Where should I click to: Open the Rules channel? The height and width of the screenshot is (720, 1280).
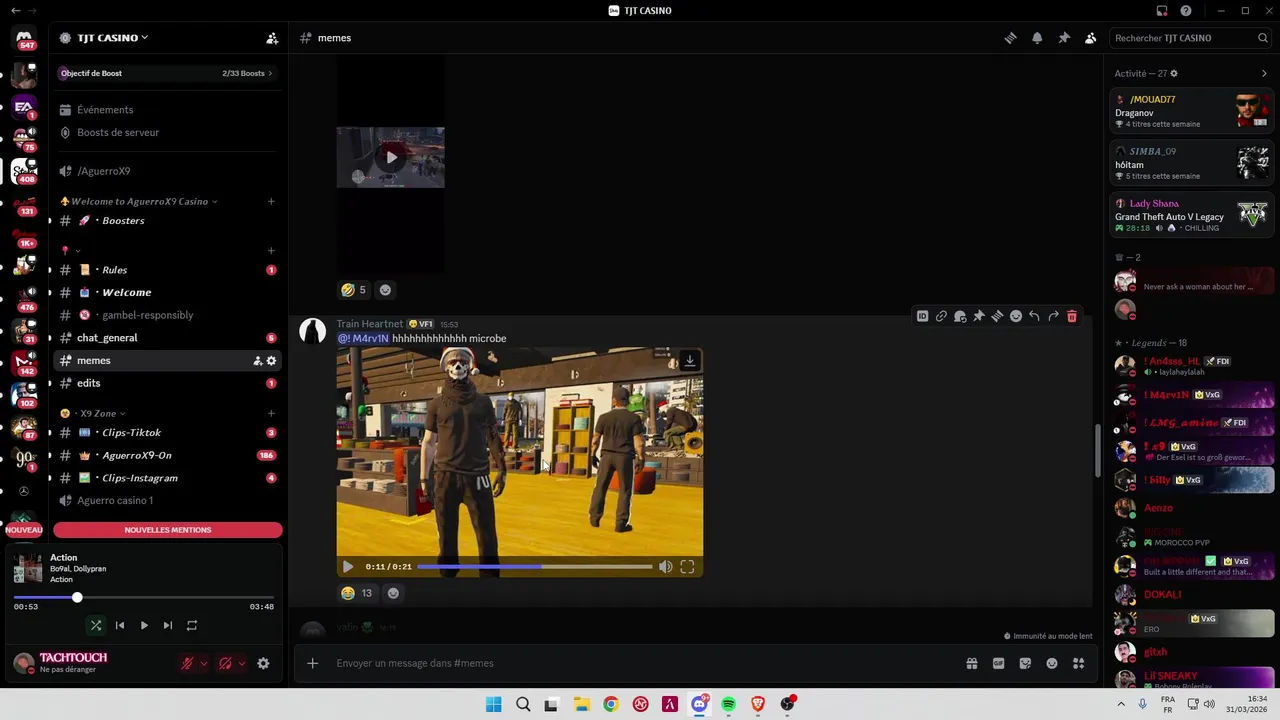coord(167,270)
